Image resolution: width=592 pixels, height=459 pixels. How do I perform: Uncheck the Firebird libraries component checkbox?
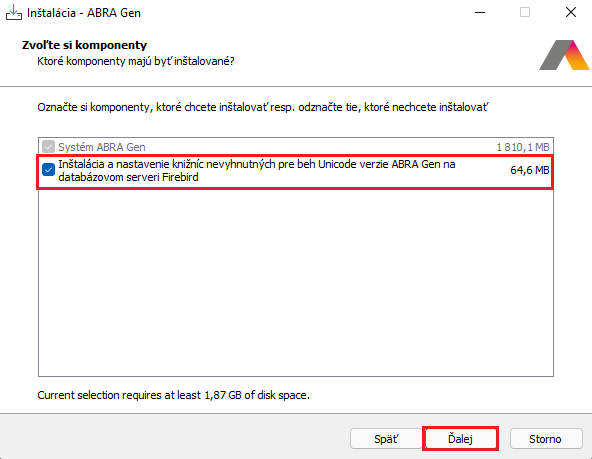48,170
